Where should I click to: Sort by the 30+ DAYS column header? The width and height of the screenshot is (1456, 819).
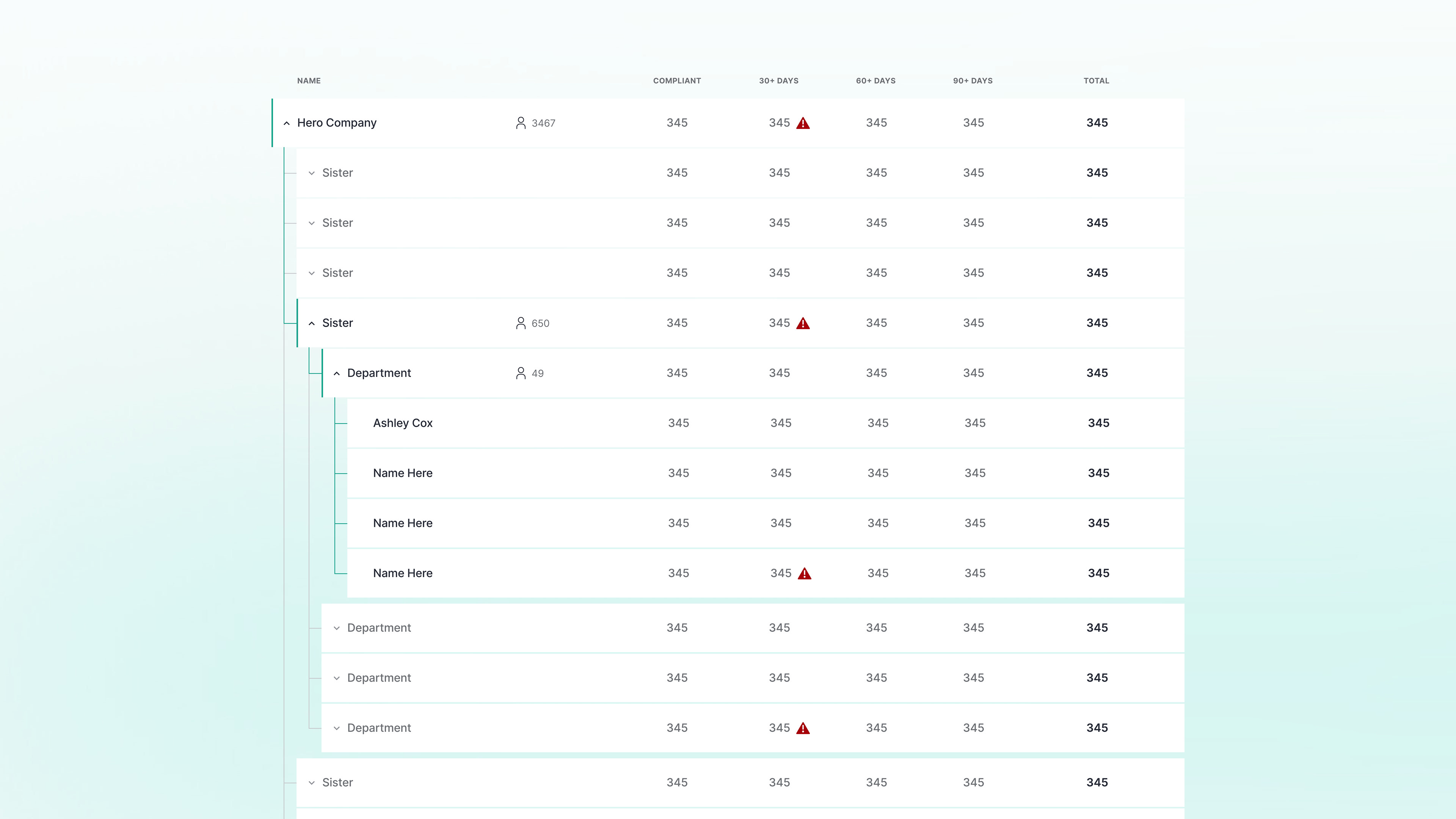779,81
